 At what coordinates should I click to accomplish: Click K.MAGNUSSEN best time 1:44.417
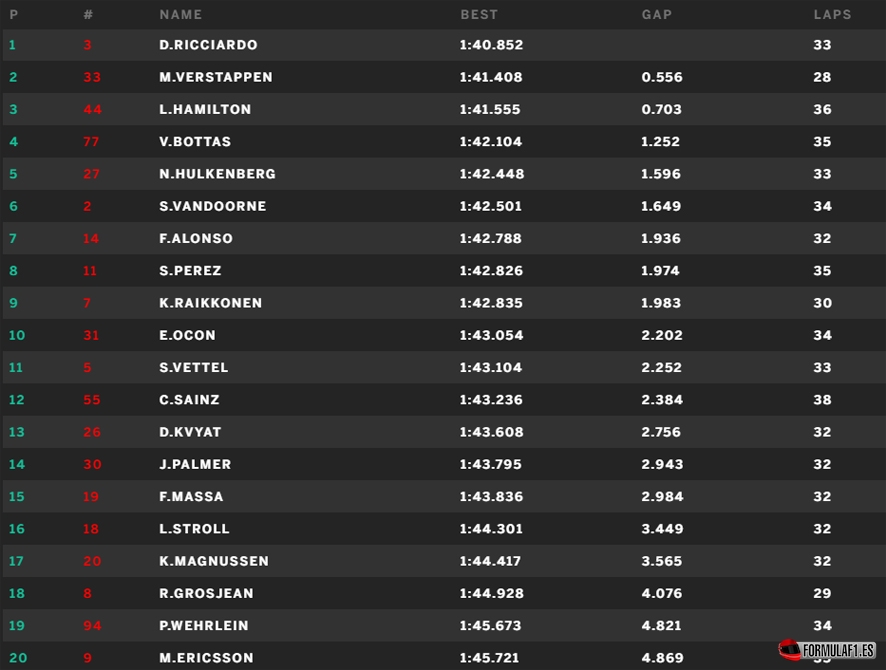[490, 561]
